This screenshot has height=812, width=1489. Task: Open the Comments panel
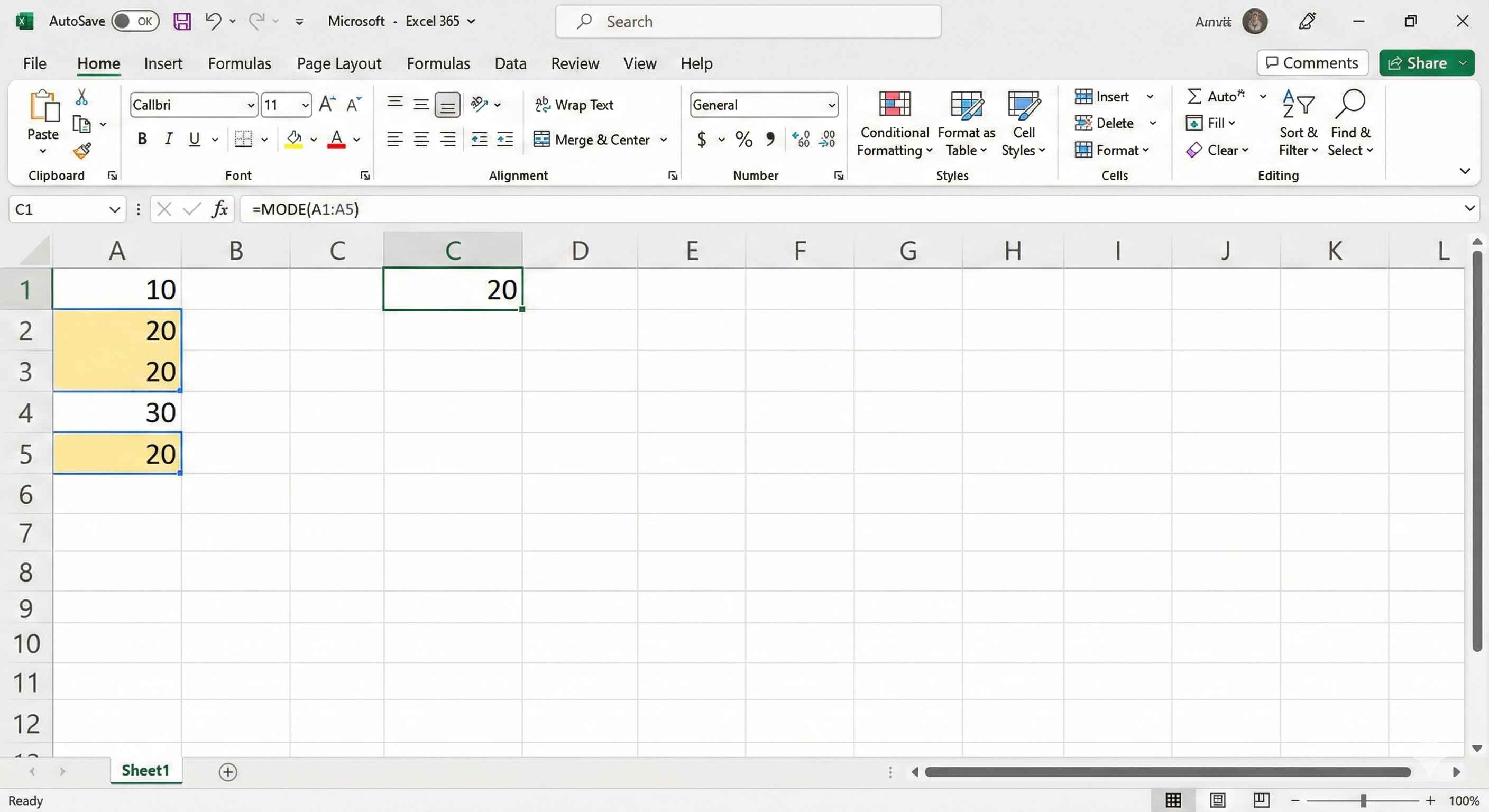[x=1312, y=62]
